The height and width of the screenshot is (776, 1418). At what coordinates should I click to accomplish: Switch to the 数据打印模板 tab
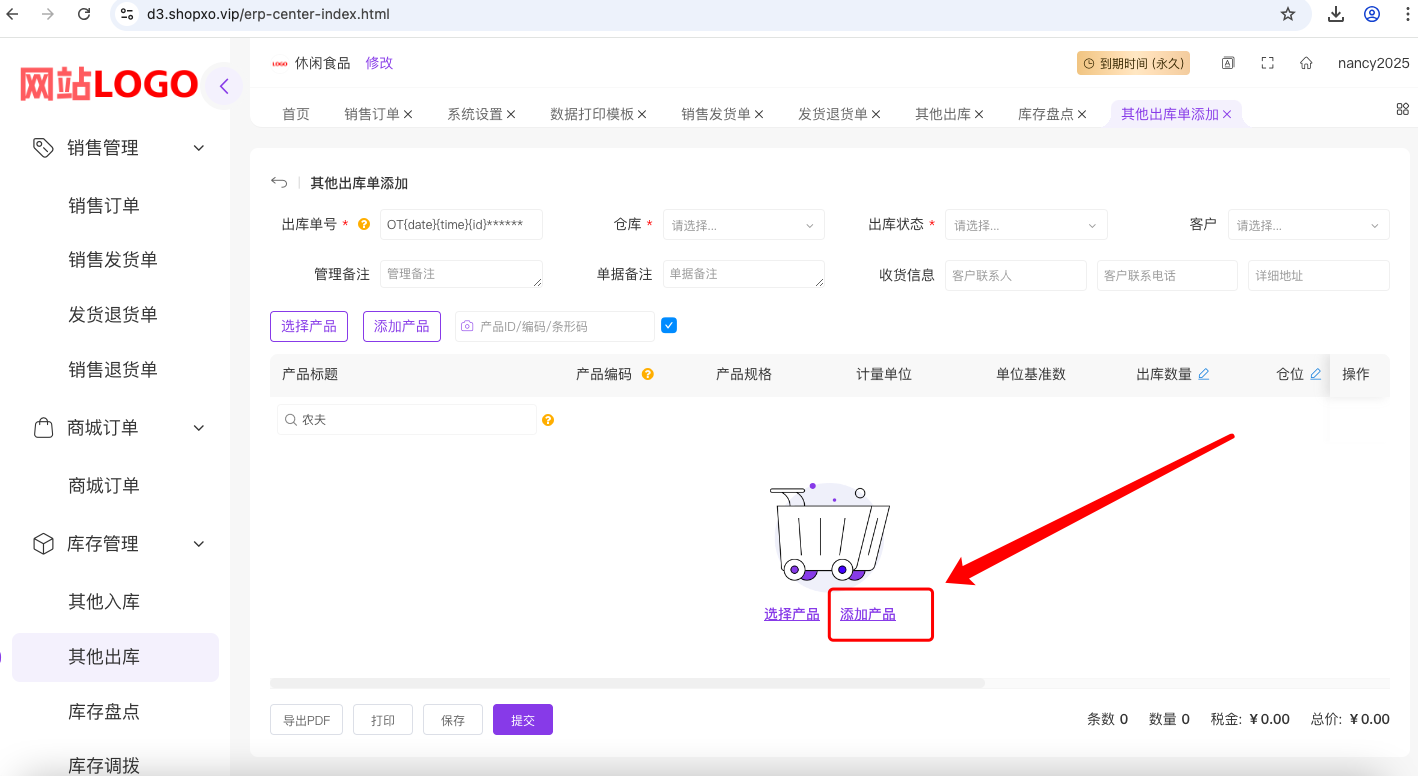tap(592, 114)
